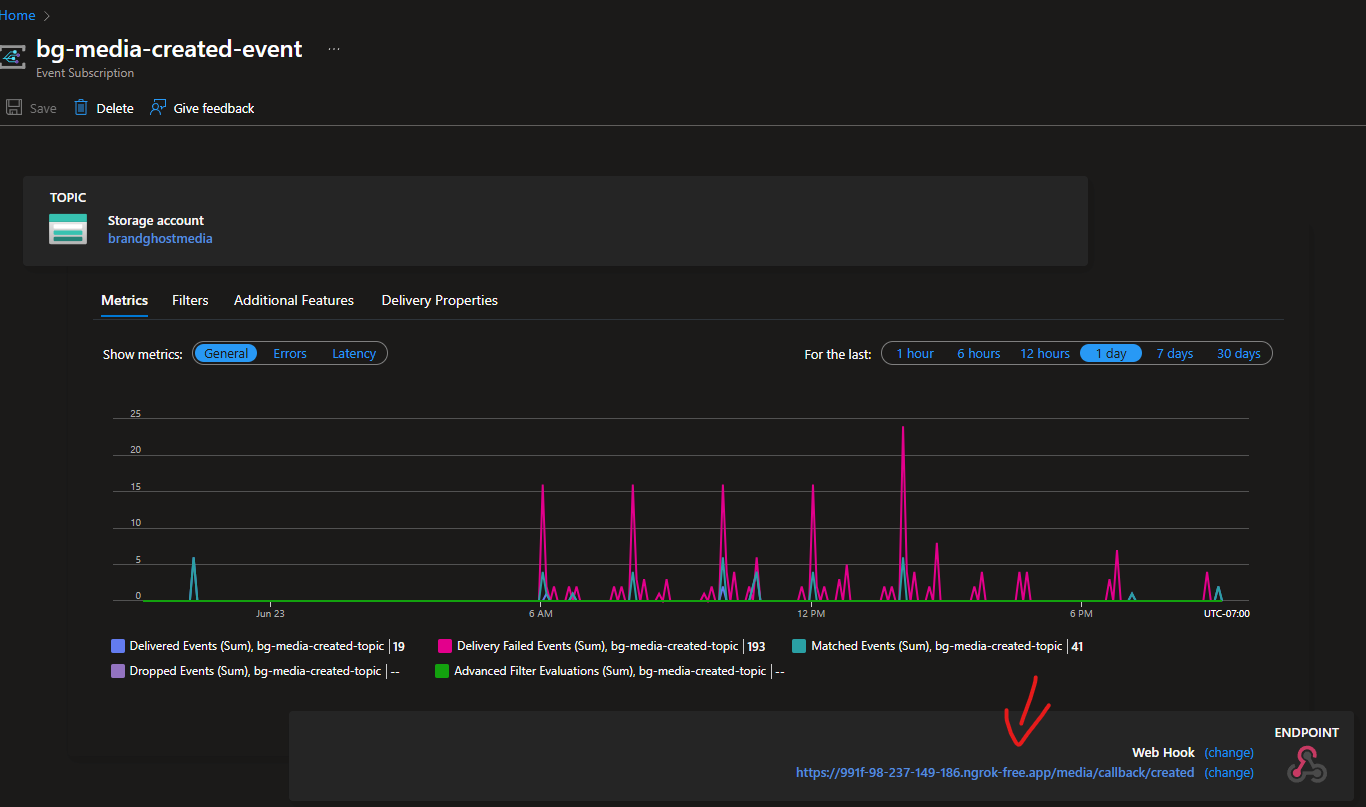The width and height of the screenshot is (1366, 807).
Task: Click change link next to Web Hook
Action: click(x=1229, y=752)
